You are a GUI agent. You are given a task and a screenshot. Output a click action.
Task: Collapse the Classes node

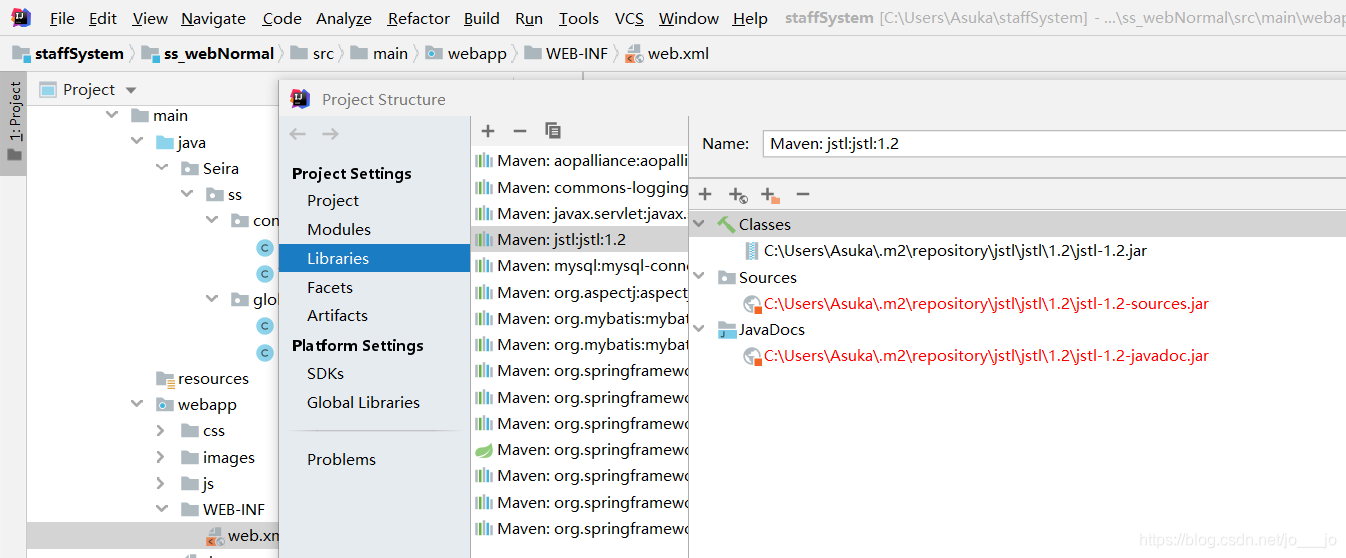[699, 224]
